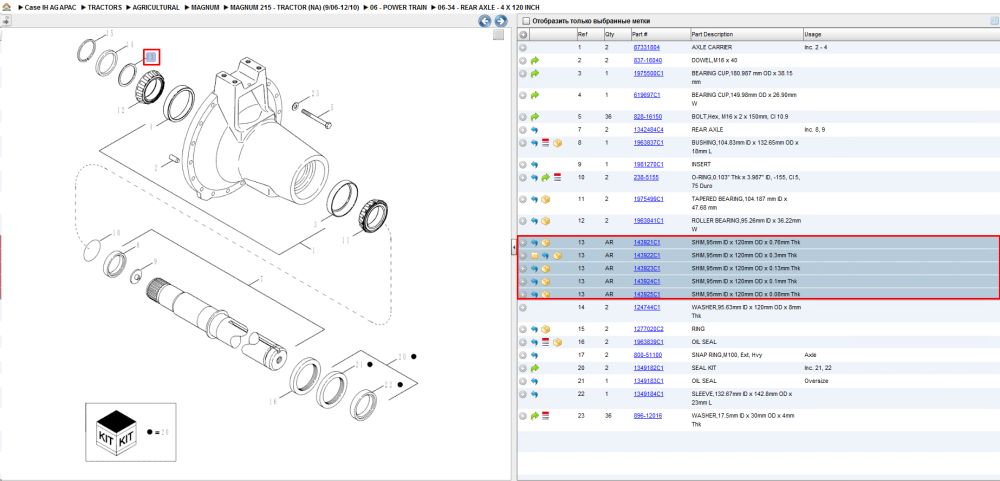Open TRACTORS breadcrumb
The image size is (1000, 481).
click(105, 7)
